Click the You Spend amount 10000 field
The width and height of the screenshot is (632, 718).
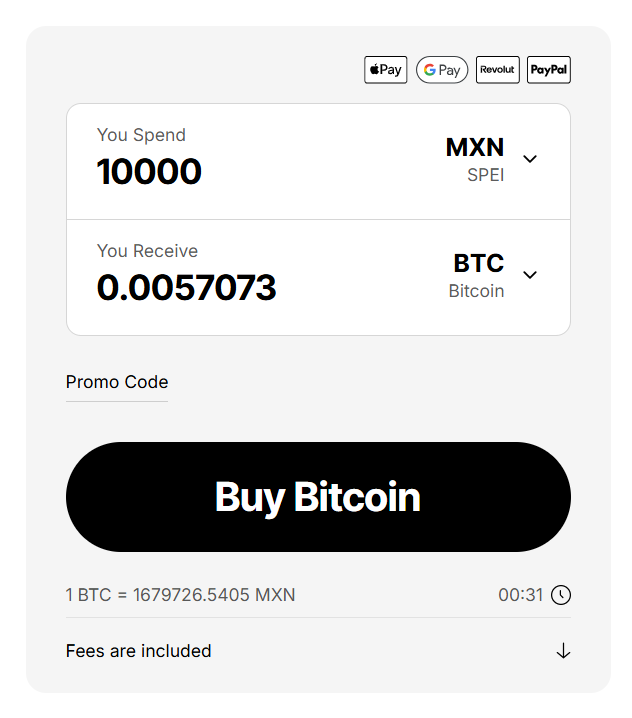(150, 172)
